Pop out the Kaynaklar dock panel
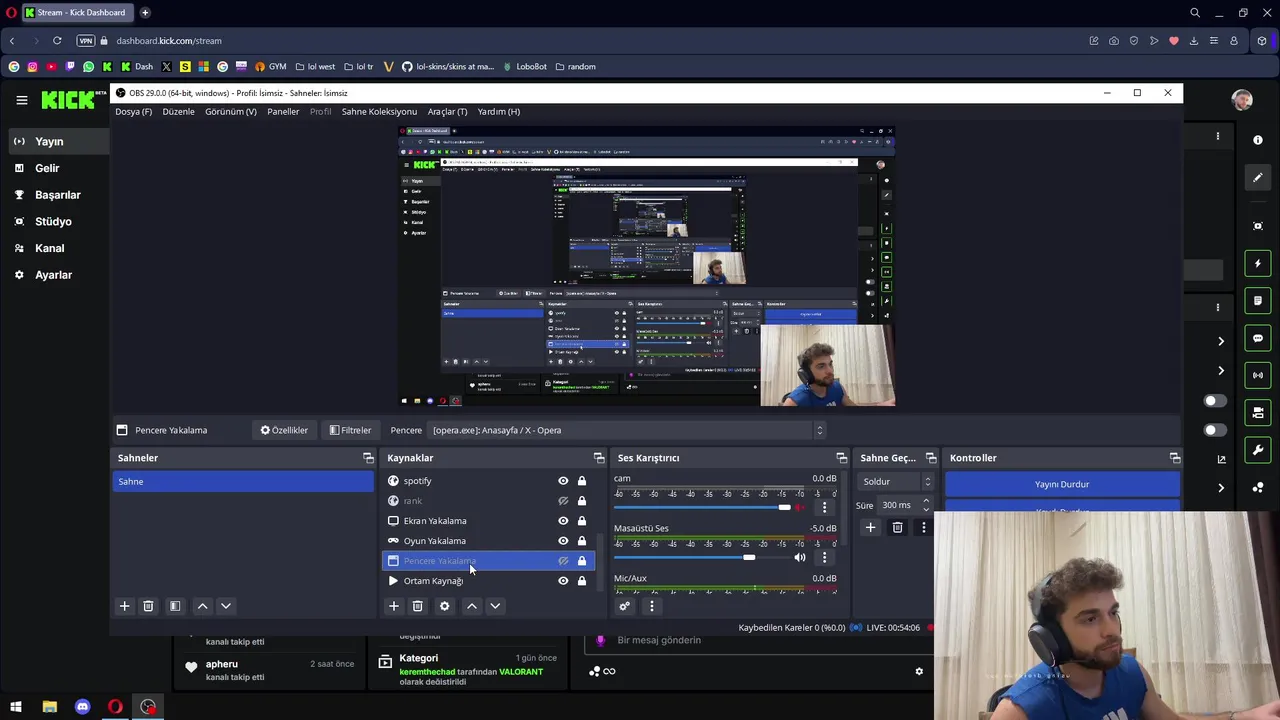The height and width of the screenshot is (720, 1280). pyautogui.click(x=599, y=458)
